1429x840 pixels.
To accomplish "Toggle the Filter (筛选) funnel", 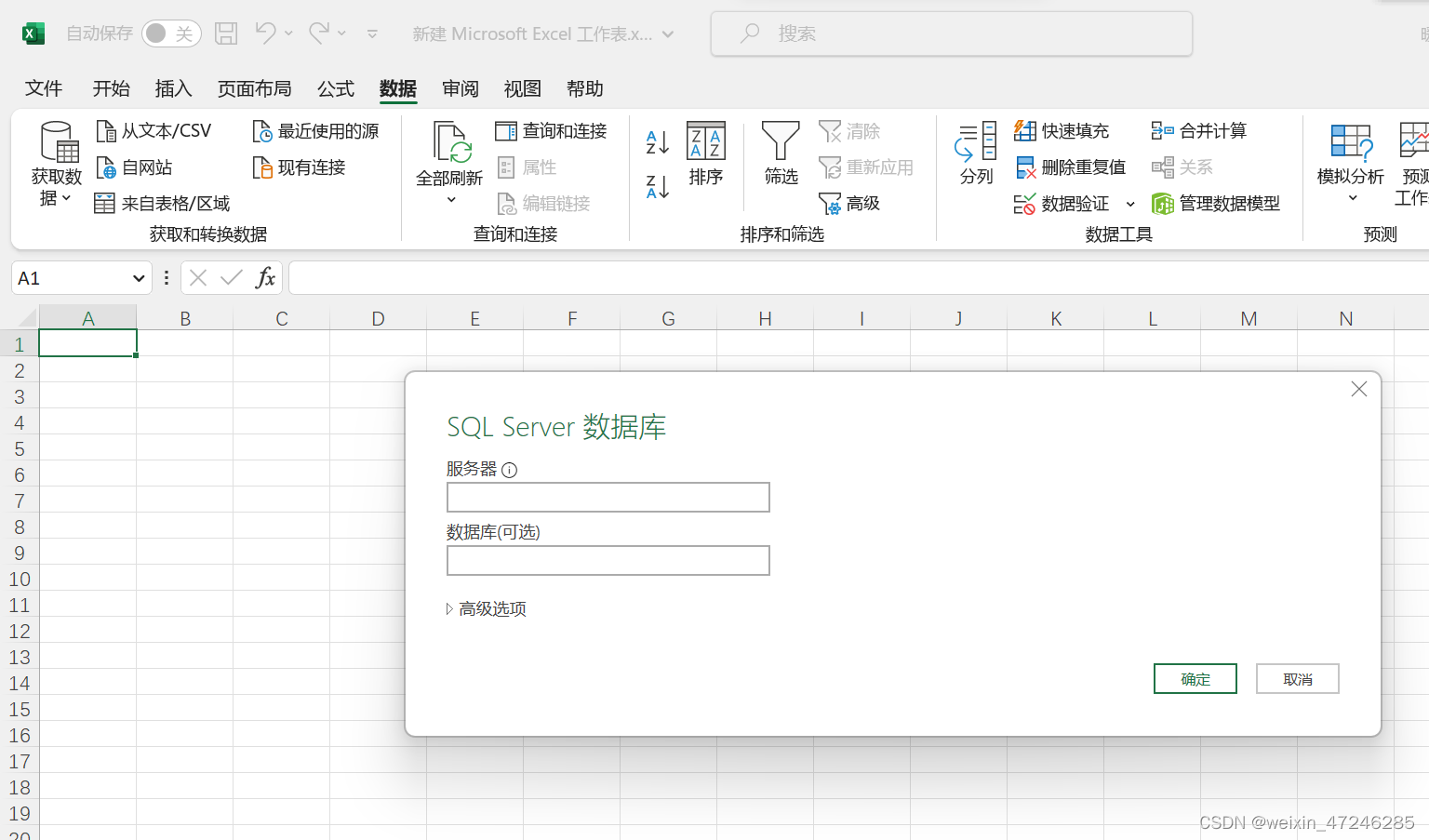I will (x=781, y=154).
